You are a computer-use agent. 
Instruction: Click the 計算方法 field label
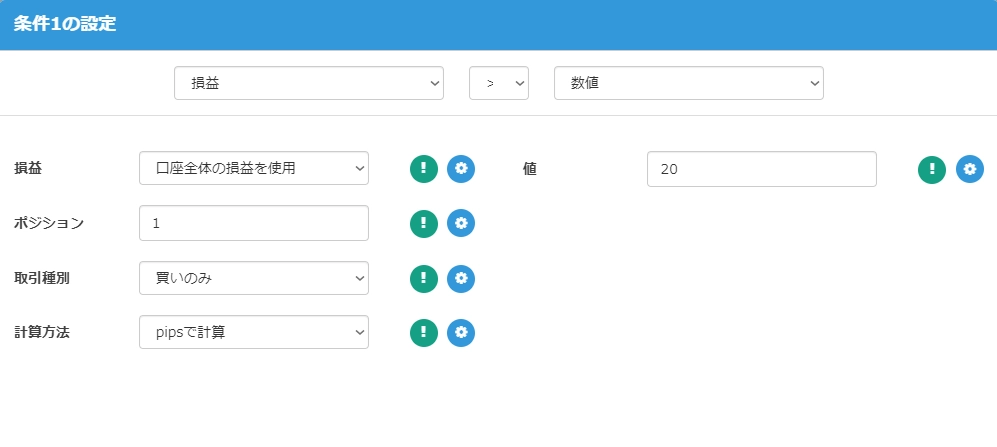tap(42, 333)
